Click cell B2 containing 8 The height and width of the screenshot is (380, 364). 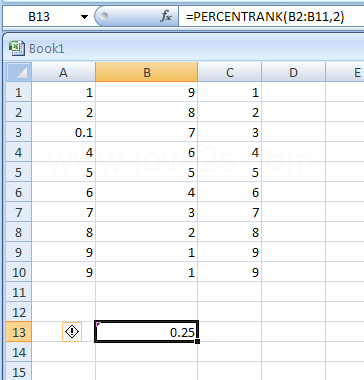[x=147, y=112]
